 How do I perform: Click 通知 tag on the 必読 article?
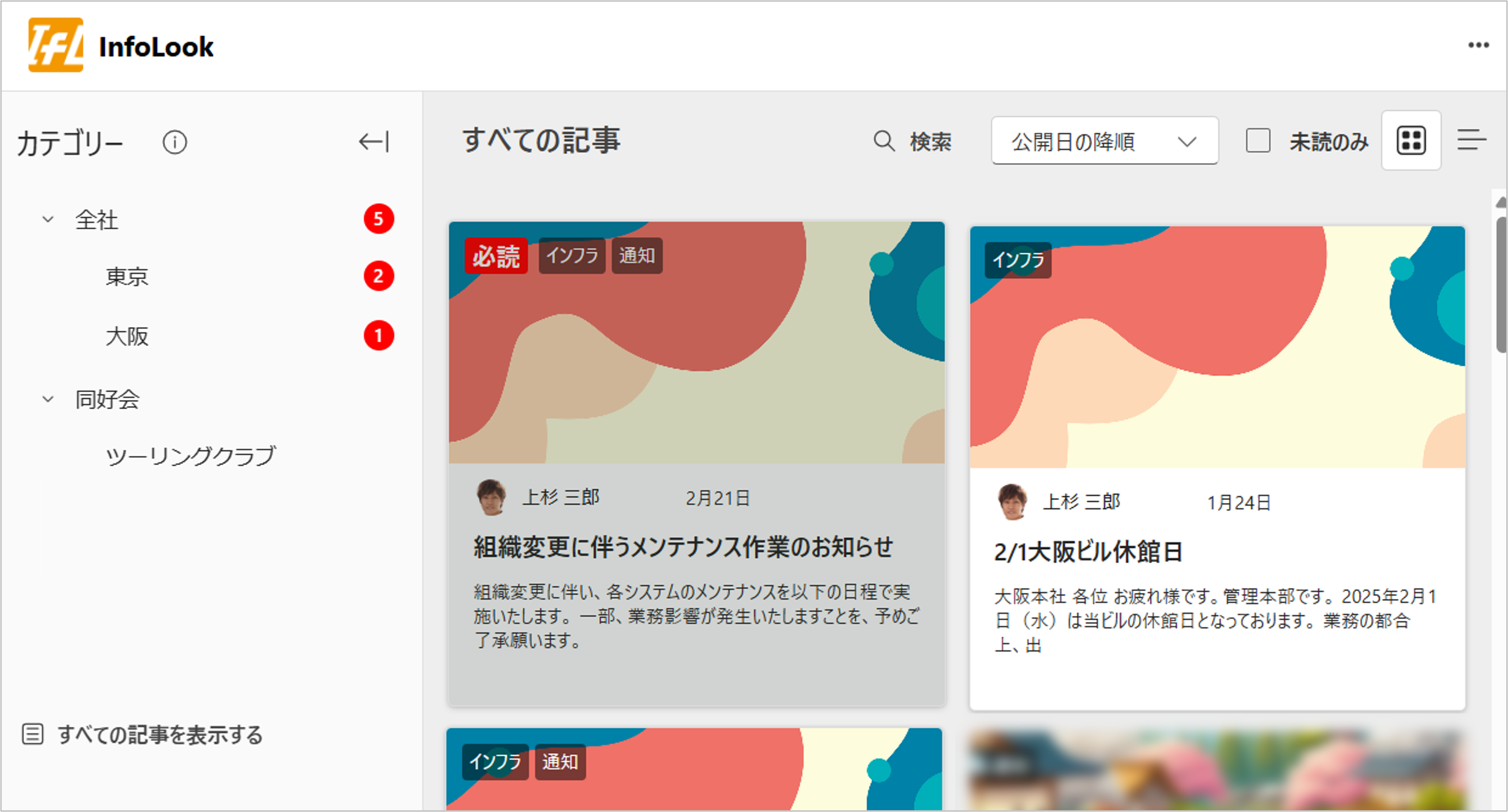click(x=637, y=256)
